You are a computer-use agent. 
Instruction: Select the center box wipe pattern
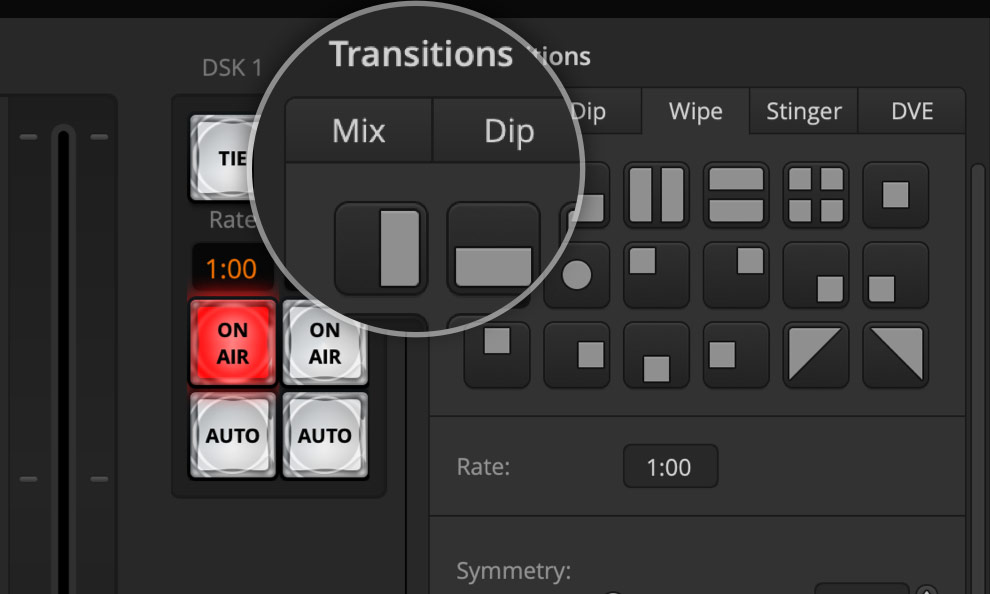point(895,196)
